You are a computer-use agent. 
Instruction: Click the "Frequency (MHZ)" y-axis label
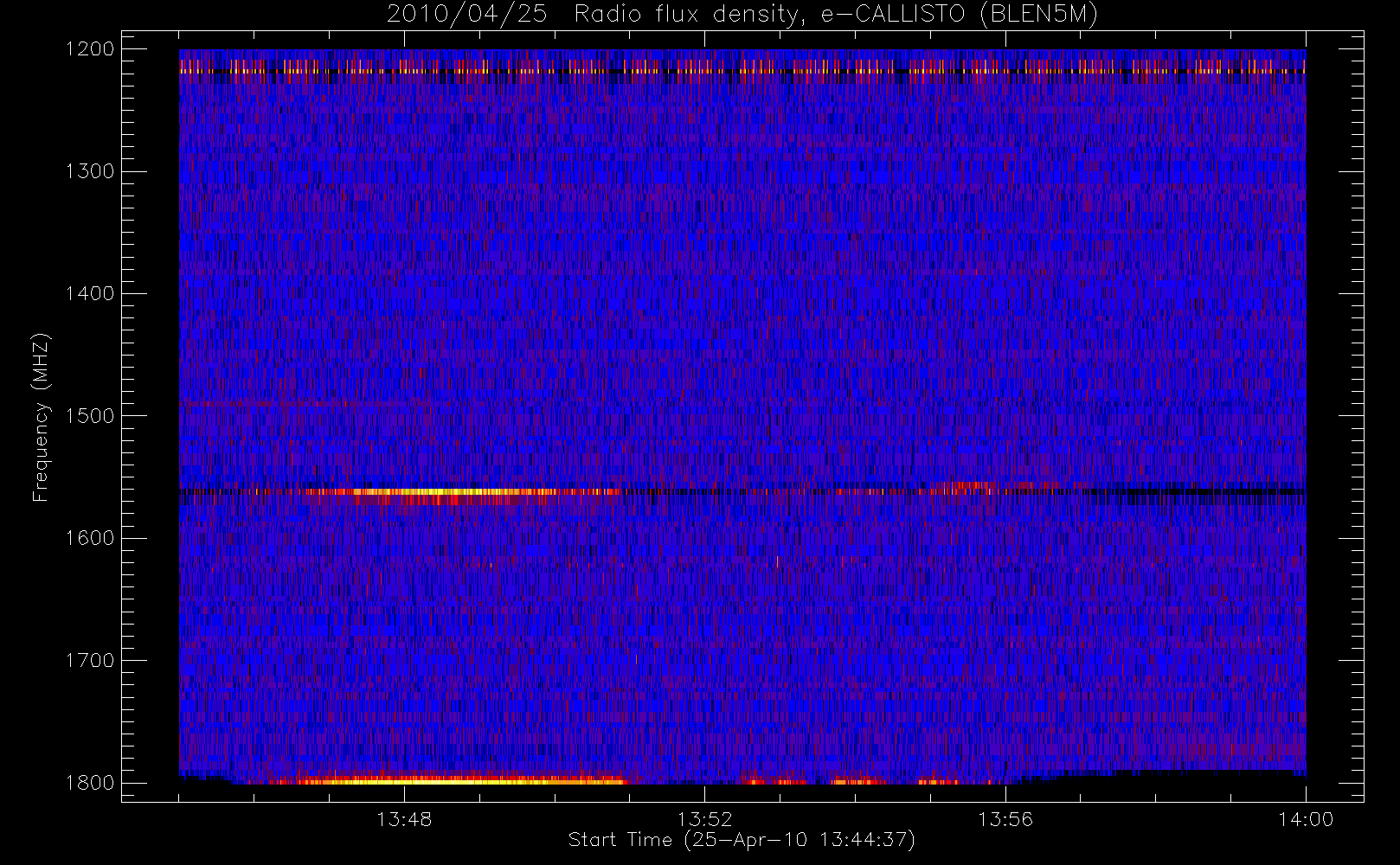tap(40, 417)
